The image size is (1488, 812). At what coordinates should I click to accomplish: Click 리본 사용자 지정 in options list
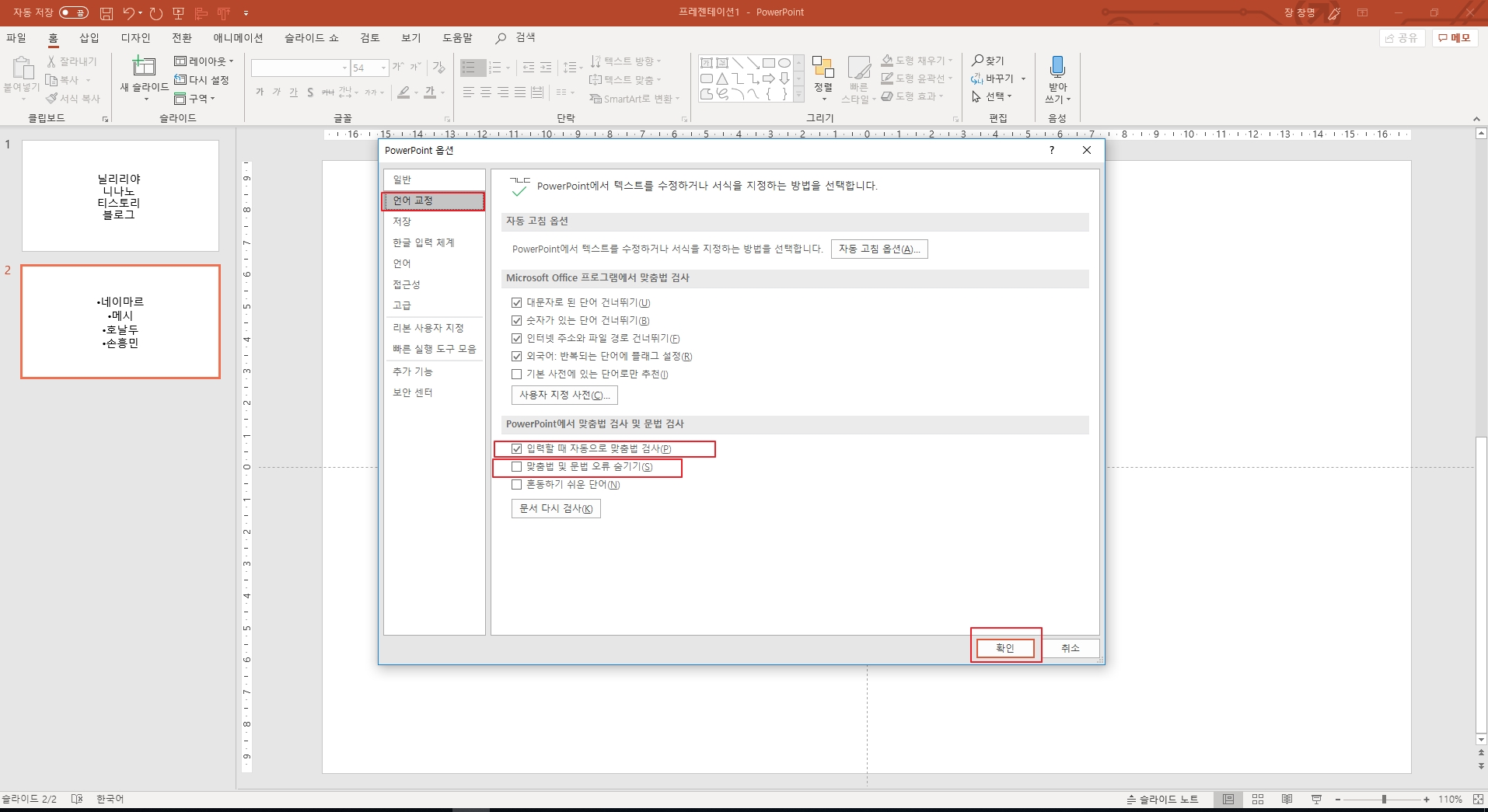coord(434,328)
